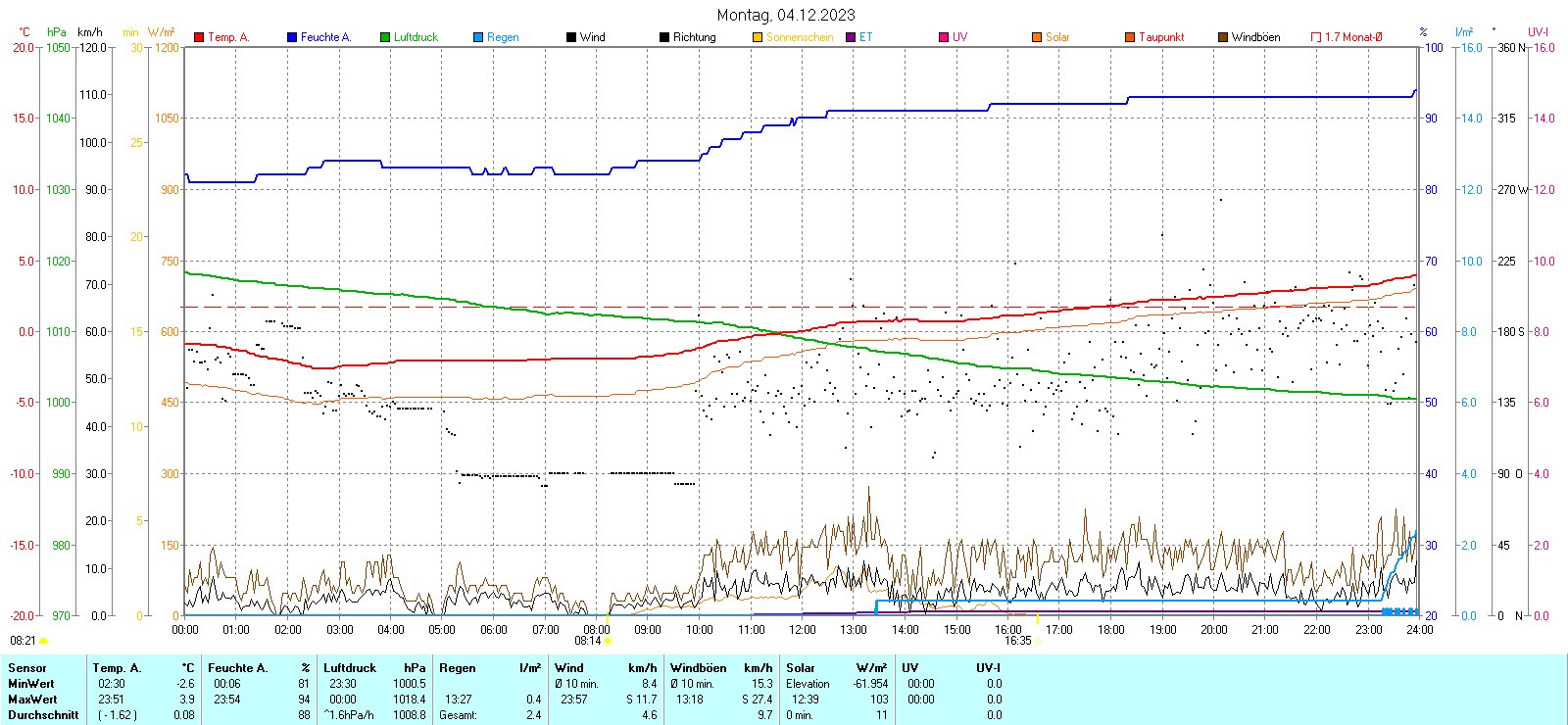
Task: Click the black Wind legend square
Action: (x=571, y=37)
